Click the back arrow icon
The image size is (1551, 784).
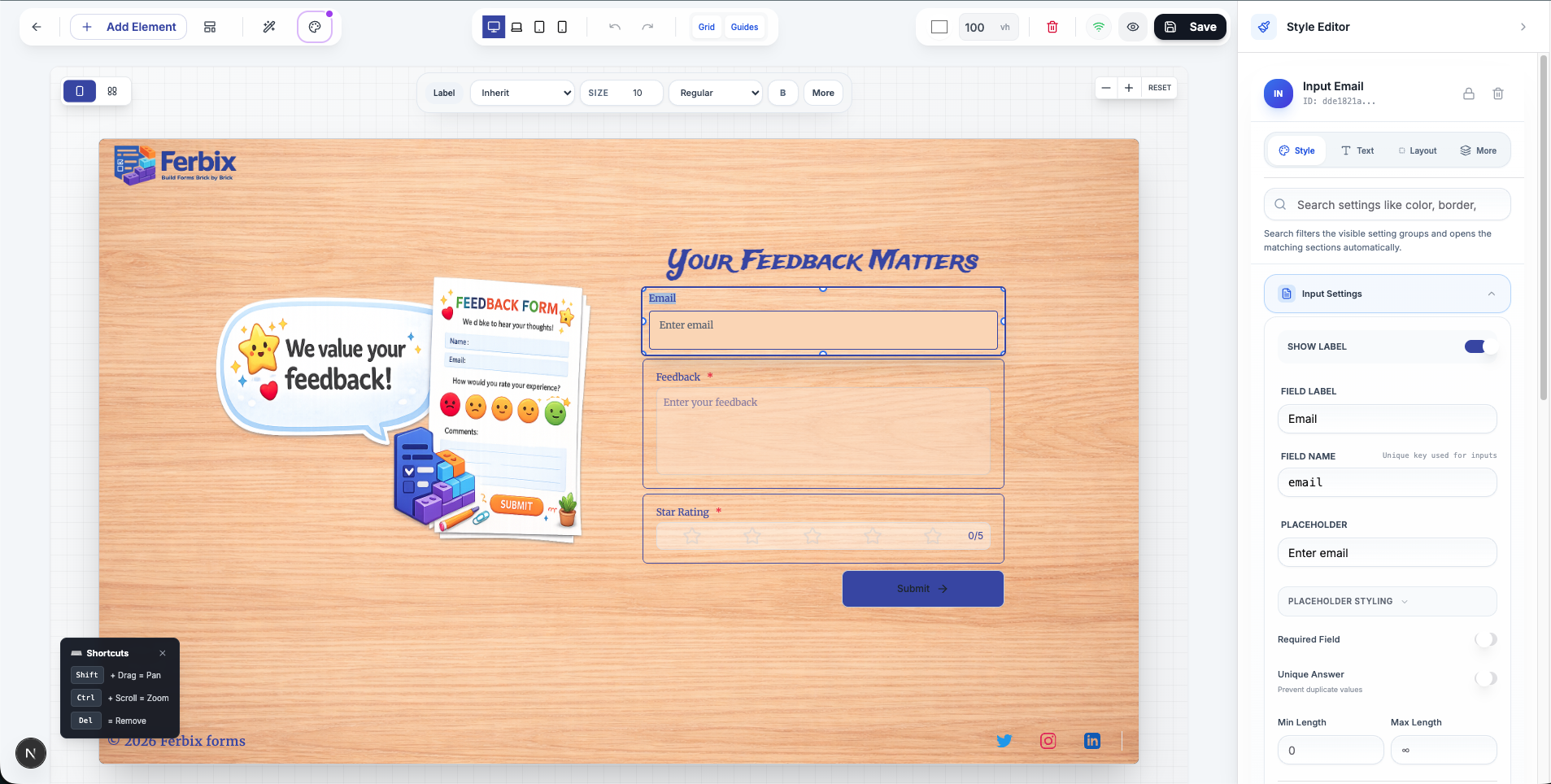tap(37, 27)
